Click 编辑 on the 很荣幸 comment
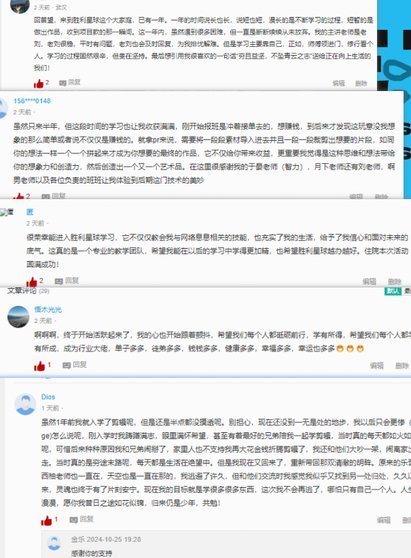Image resolution: width=411 pixels, height=558 pixels. tap(369, 281)
